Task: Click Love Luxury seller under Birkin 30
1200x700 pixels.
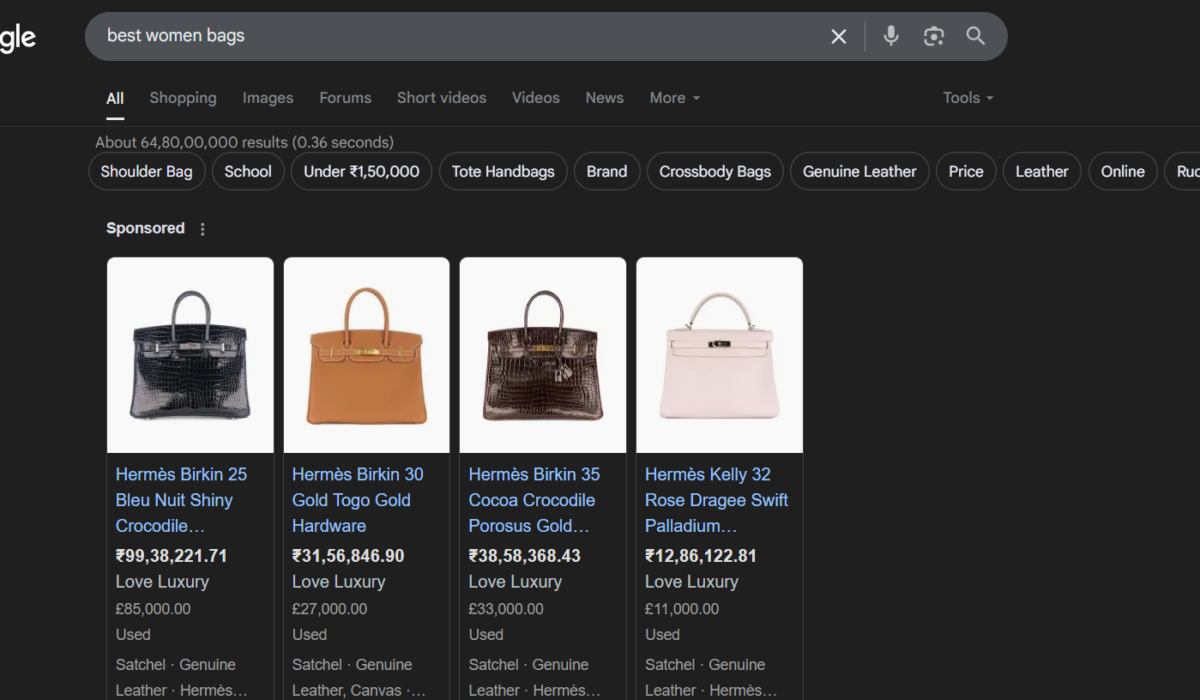Action: (339, 582)
